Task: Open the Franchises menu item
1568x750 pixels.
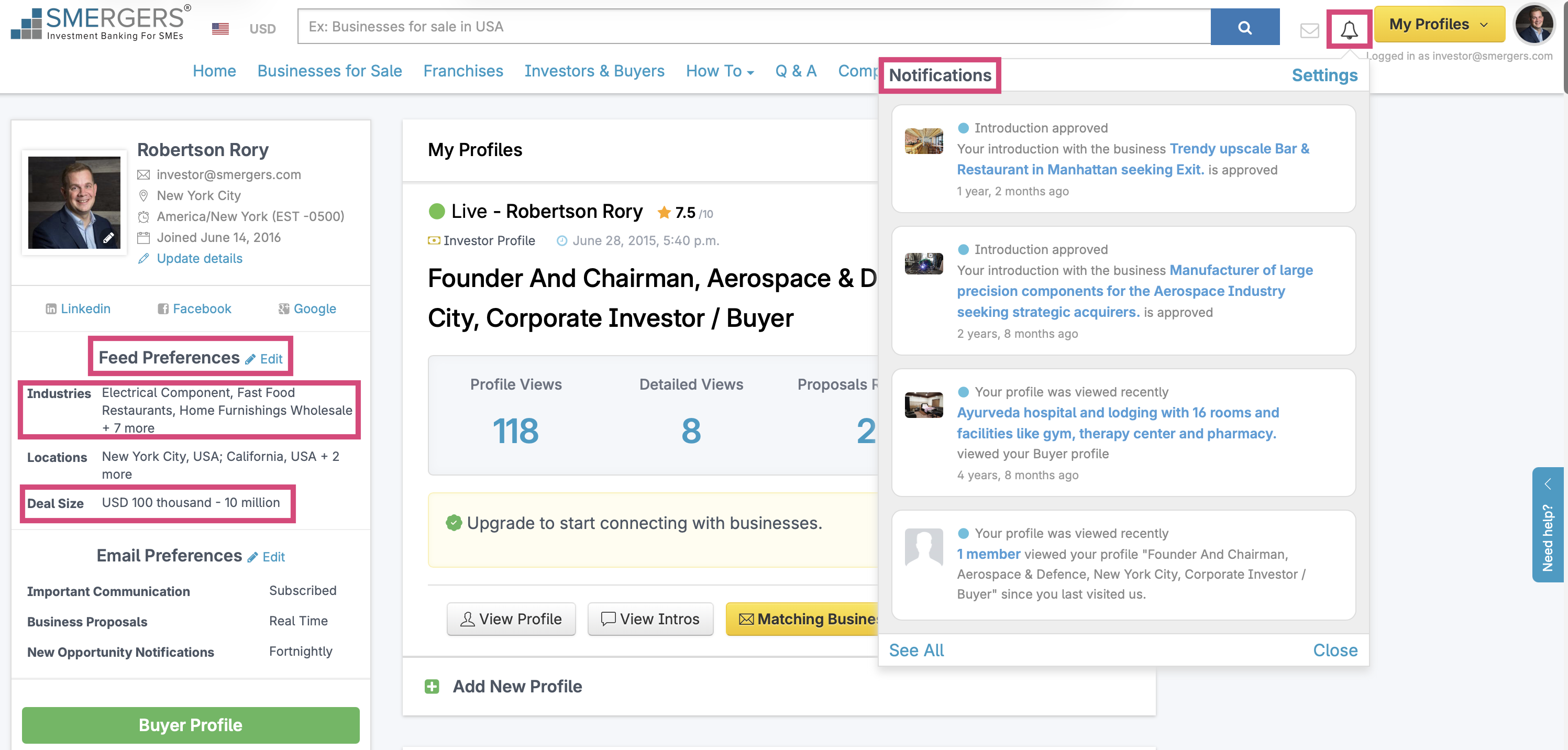Action: (x=462, y=71)
